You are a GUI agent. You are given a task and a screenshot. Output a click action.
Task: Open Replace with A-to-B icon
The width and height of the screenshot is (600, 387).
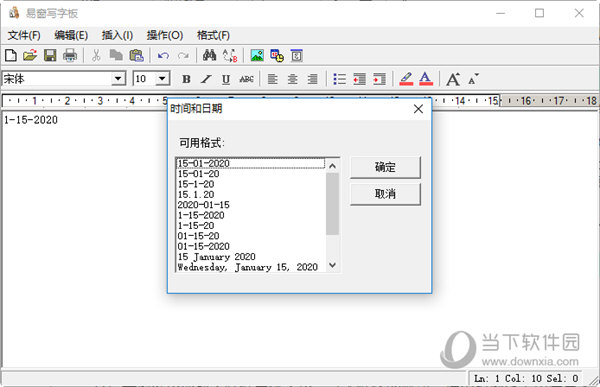click(x=230, y=56)
